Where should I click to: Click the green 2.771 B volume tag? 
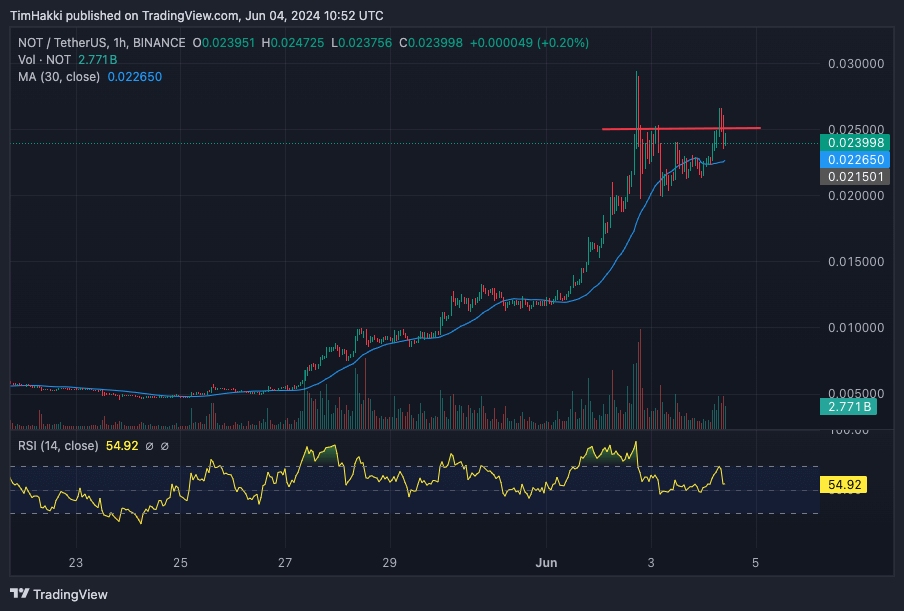point(849,406)
